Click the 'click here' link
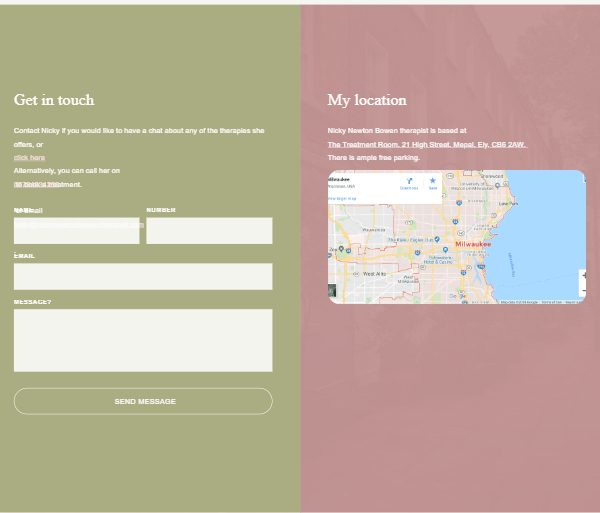Screen dimensions: 600x513 click(29, 158)
